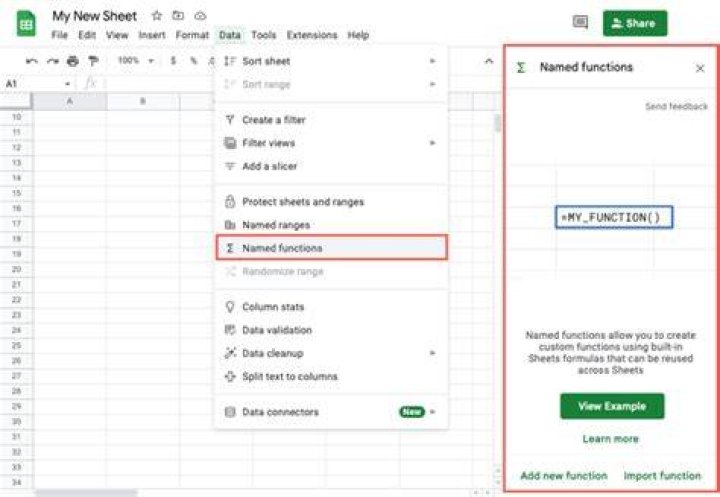
Task: Select the paint format tool
Action: click(x=93, y=61)
